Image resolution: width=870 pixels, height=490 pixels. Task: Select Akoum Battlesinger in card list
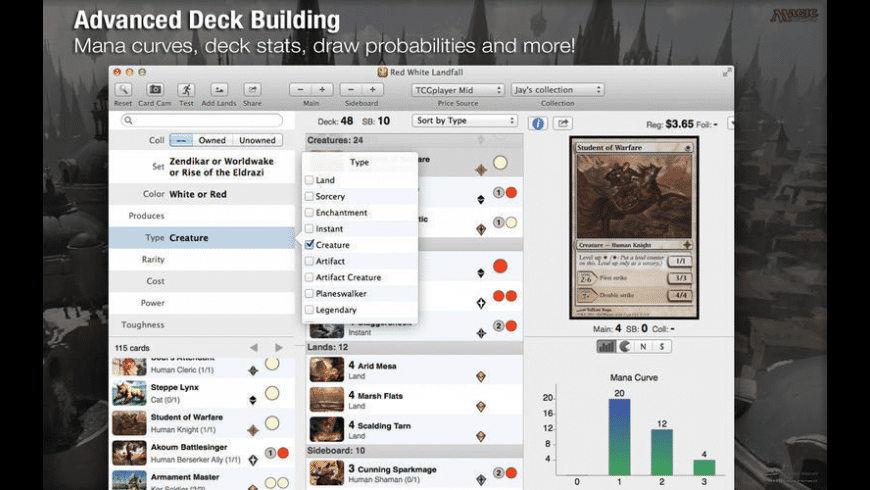click(x=202, y=453)
